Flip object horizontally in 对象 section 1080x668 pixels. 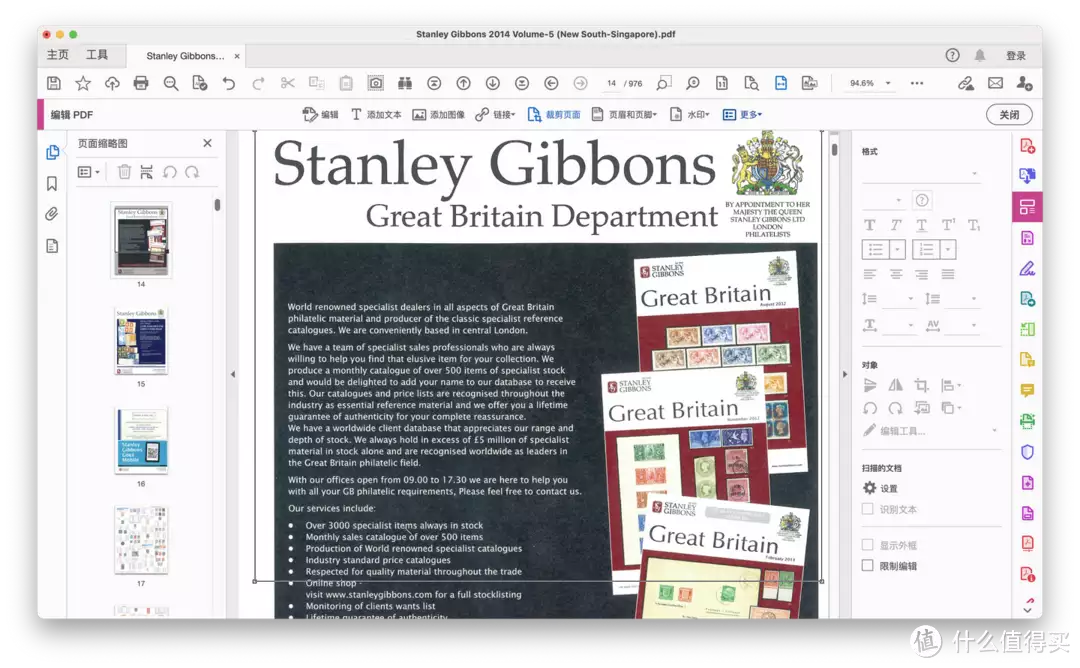(895, 385)
